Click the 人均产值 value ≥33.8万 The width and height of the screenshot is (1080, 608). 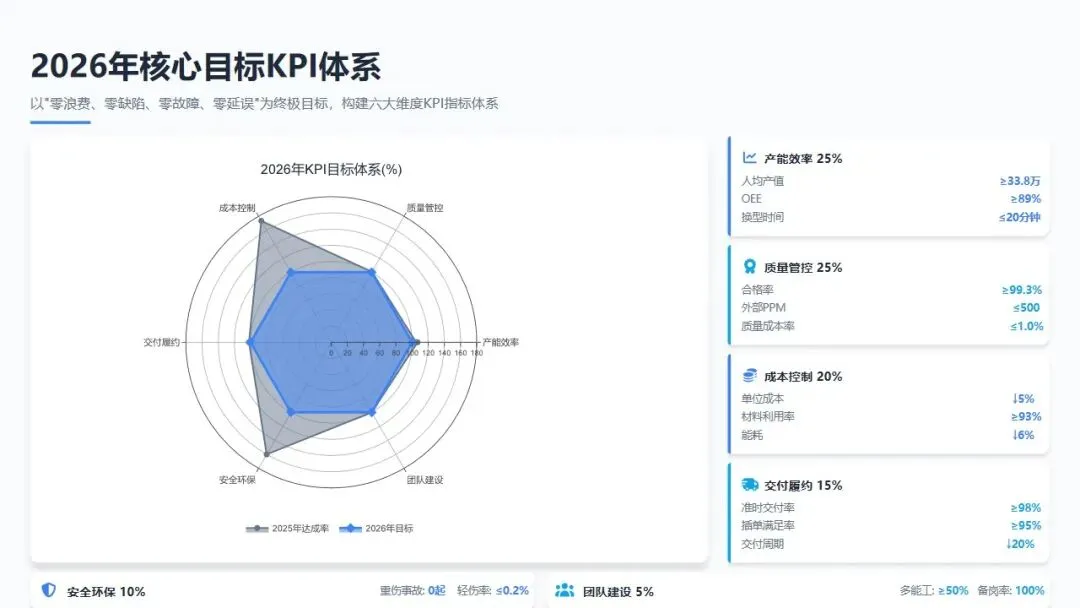pos(1020,180)
